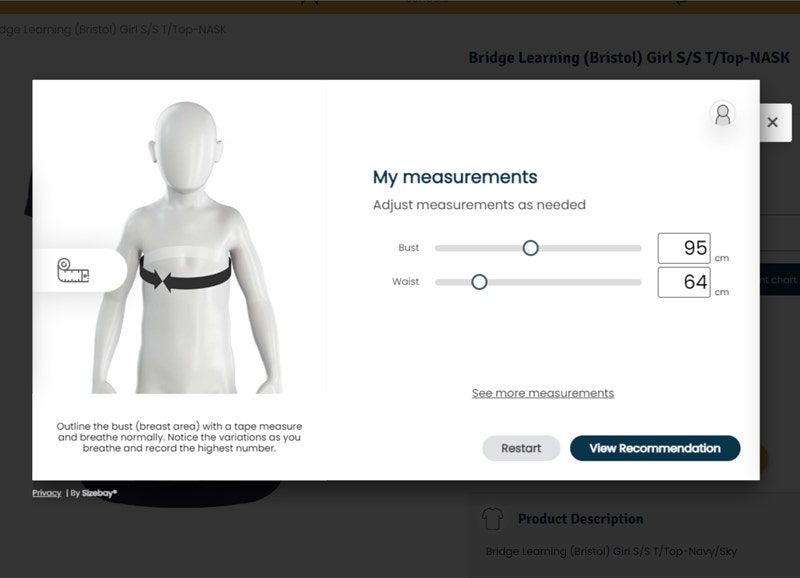Click the tape measure icon tab
This screenshot has height=578, width=800.
pos(73,270)
